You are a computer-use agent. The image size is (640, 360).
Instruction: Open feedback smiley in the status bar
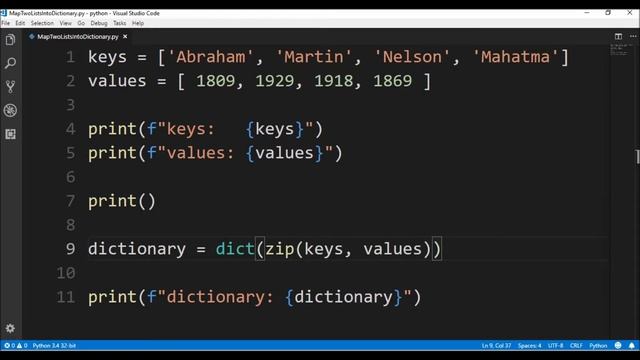pos(618,345)
